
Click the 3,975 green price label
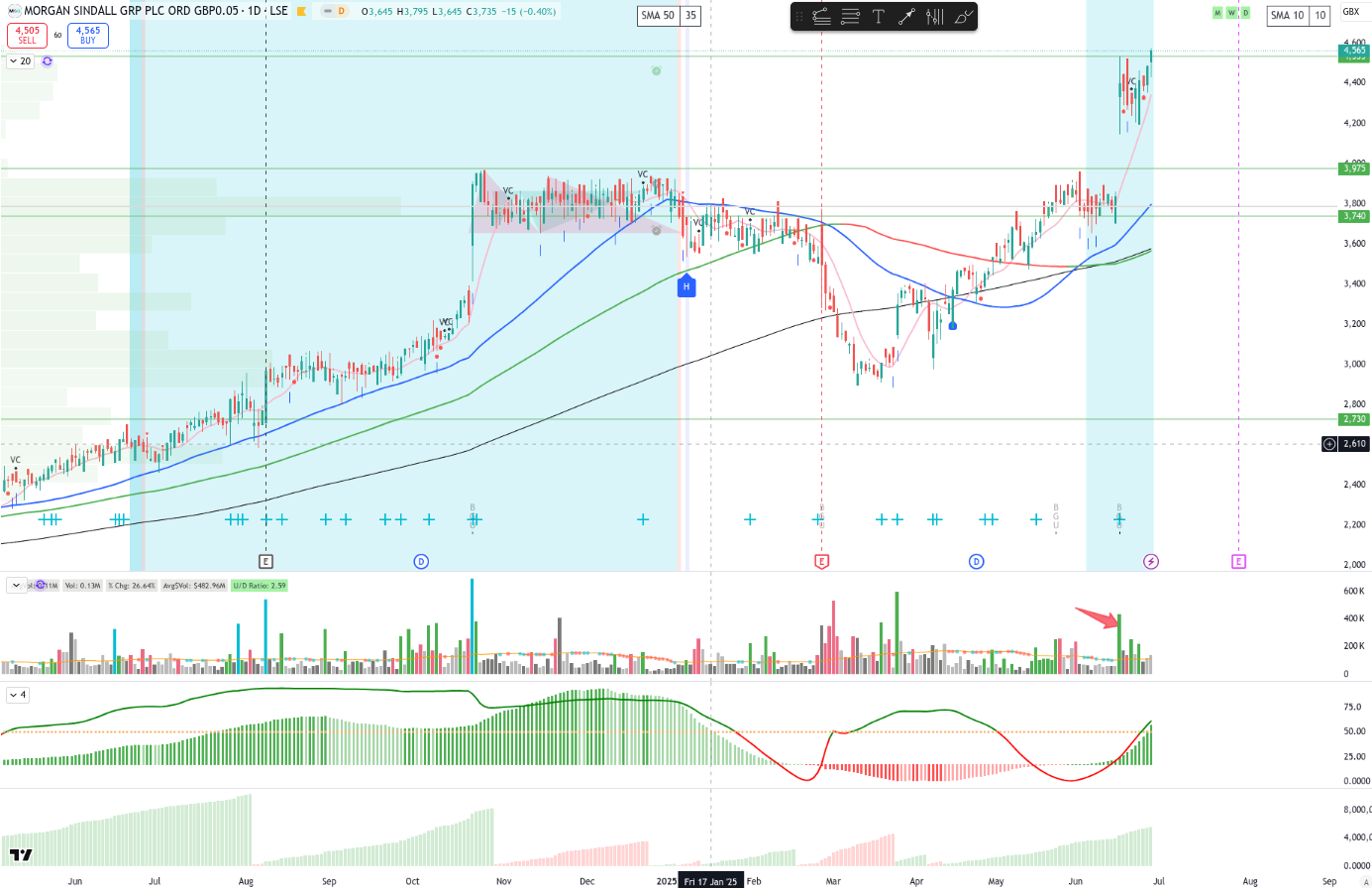click(x=1354, y=168)
